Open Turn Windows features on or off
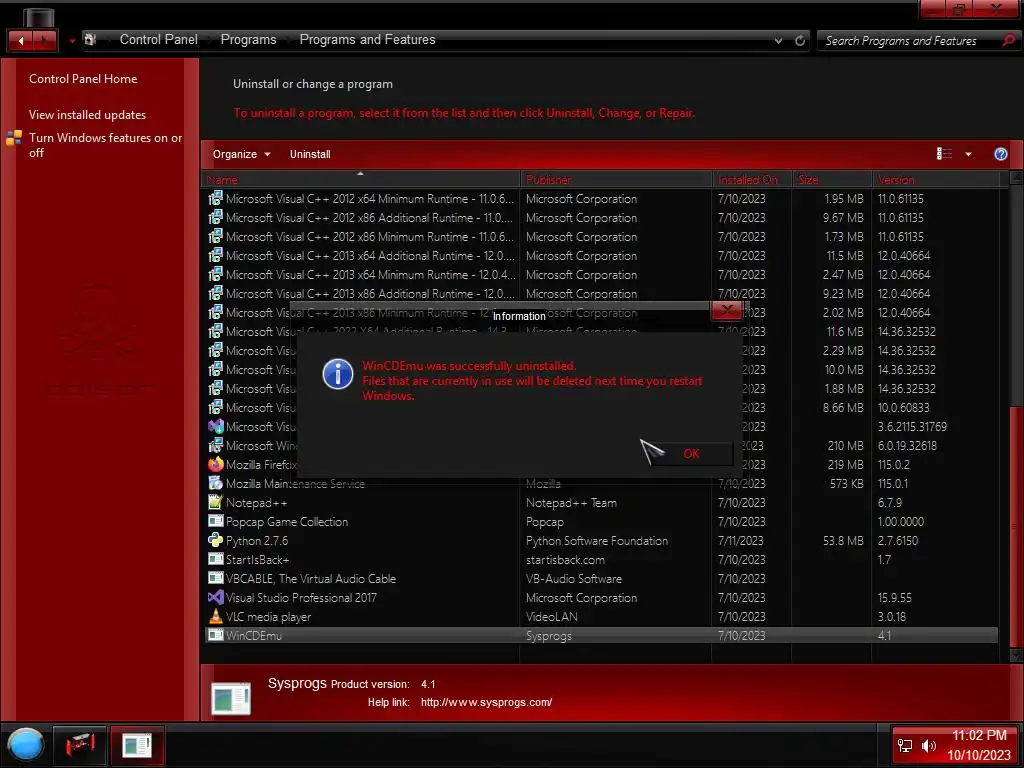 106,145
